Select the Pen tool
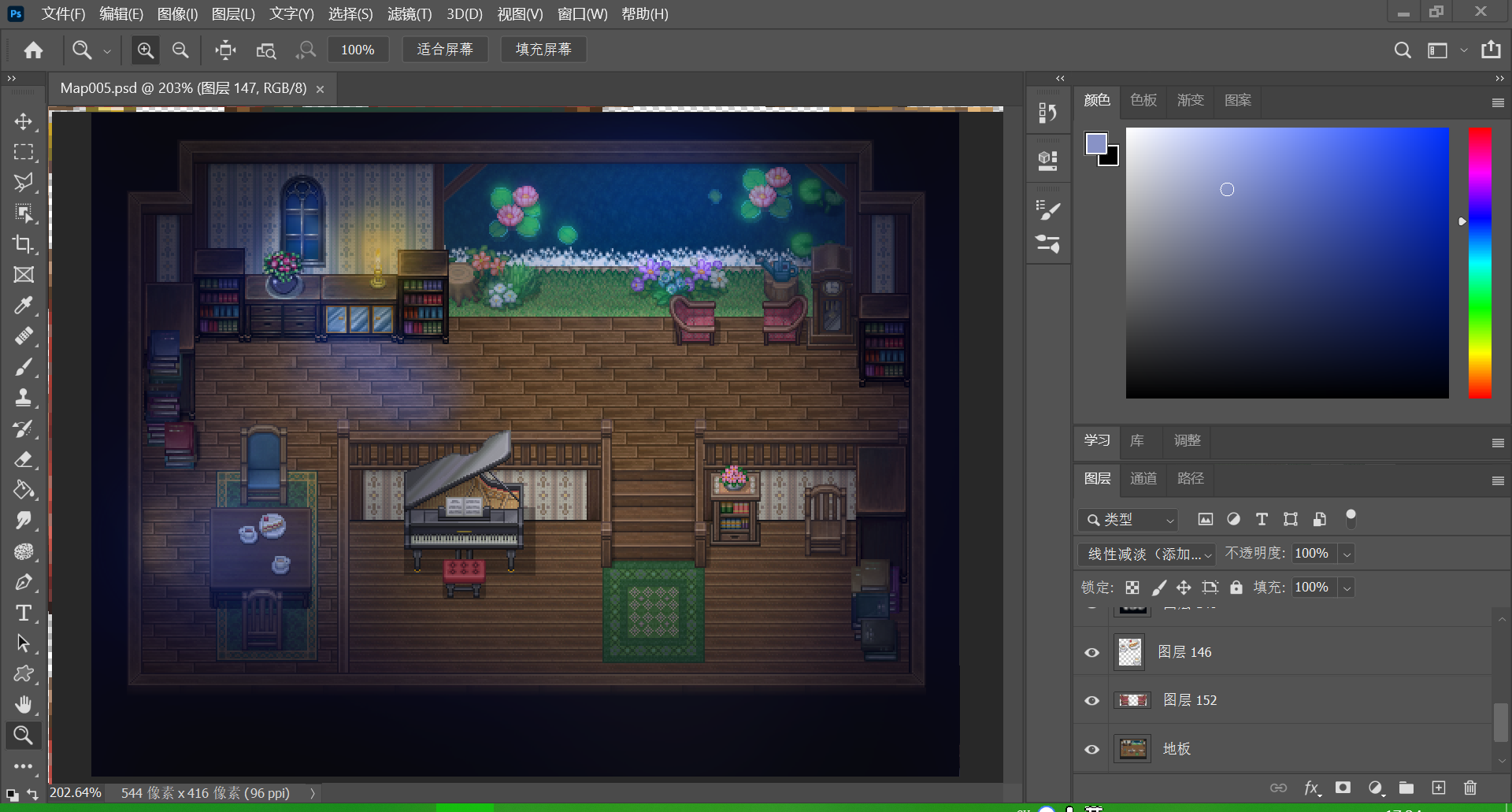The width and height of the screenshot is (1512, 812). click(x=24, y=582)
